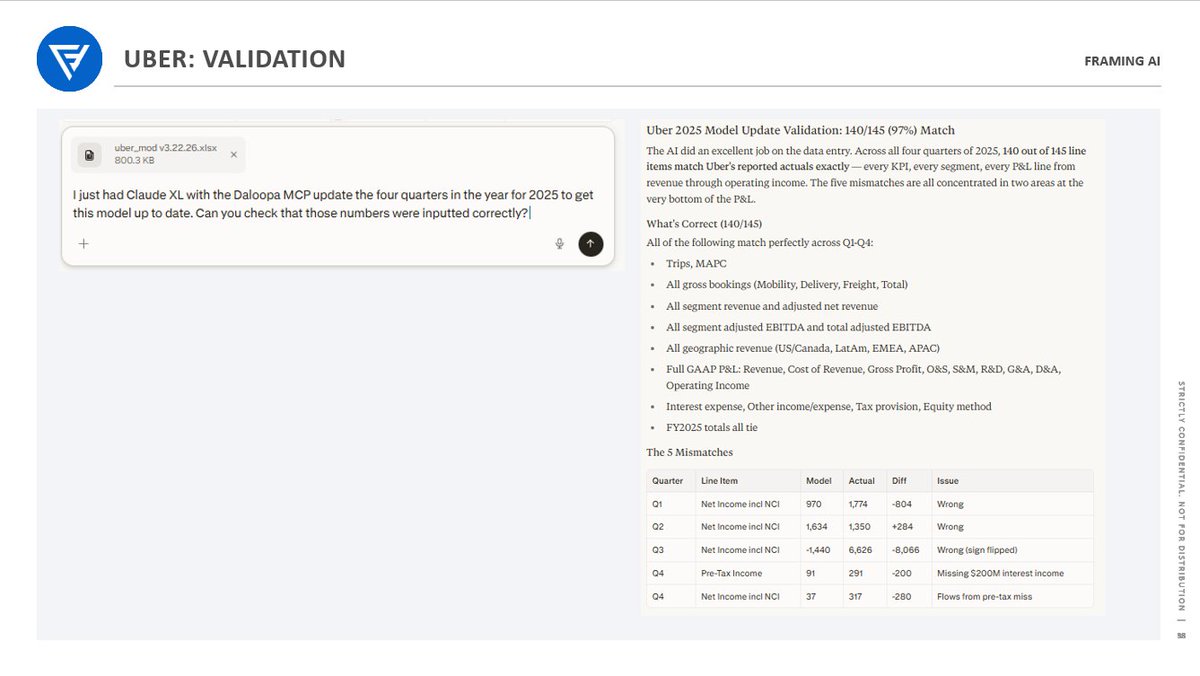
Task: Click the 'Full GAAP P&L' bullet
Action: click(x=864, y=377)
